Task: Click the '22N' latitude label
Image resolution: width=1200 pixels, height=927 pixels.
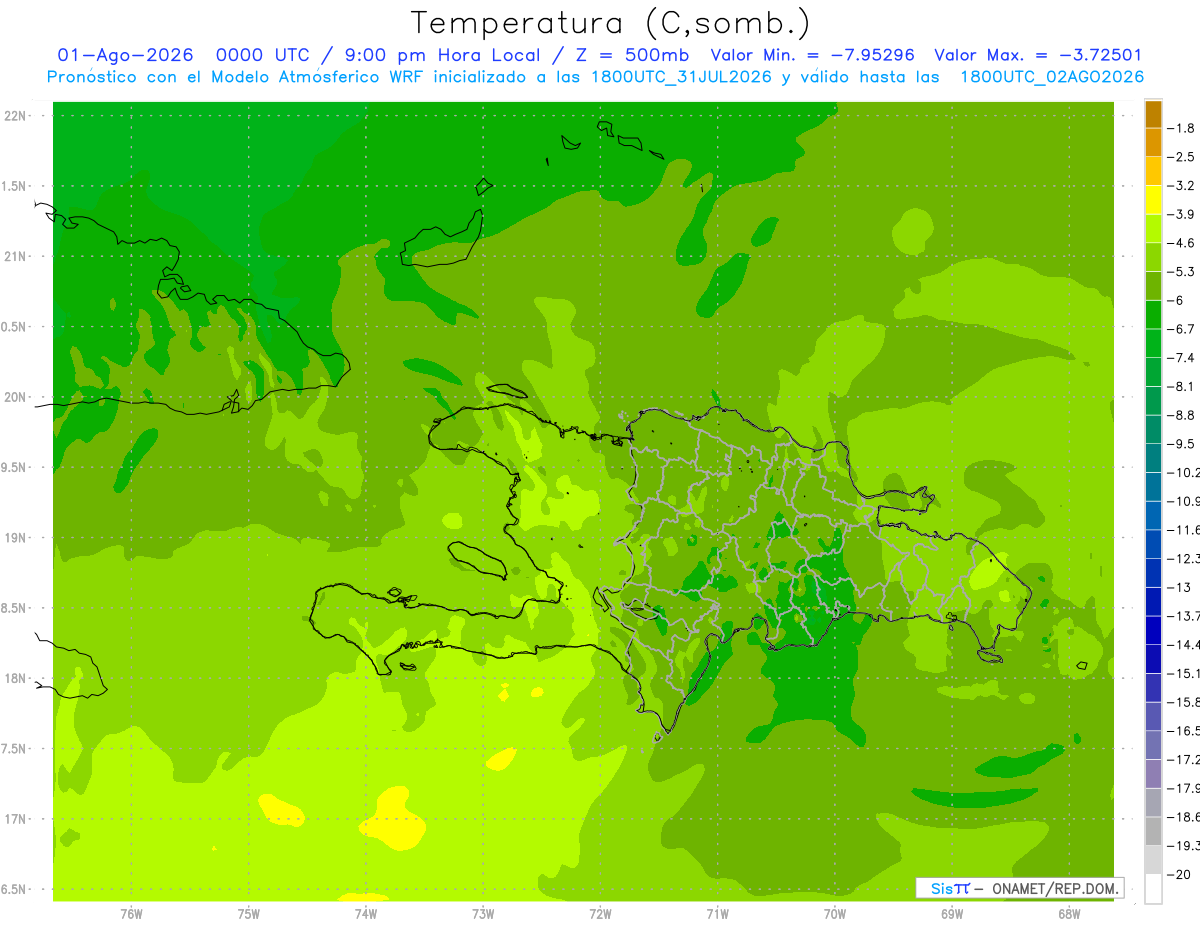Action: tap(16, 116)
